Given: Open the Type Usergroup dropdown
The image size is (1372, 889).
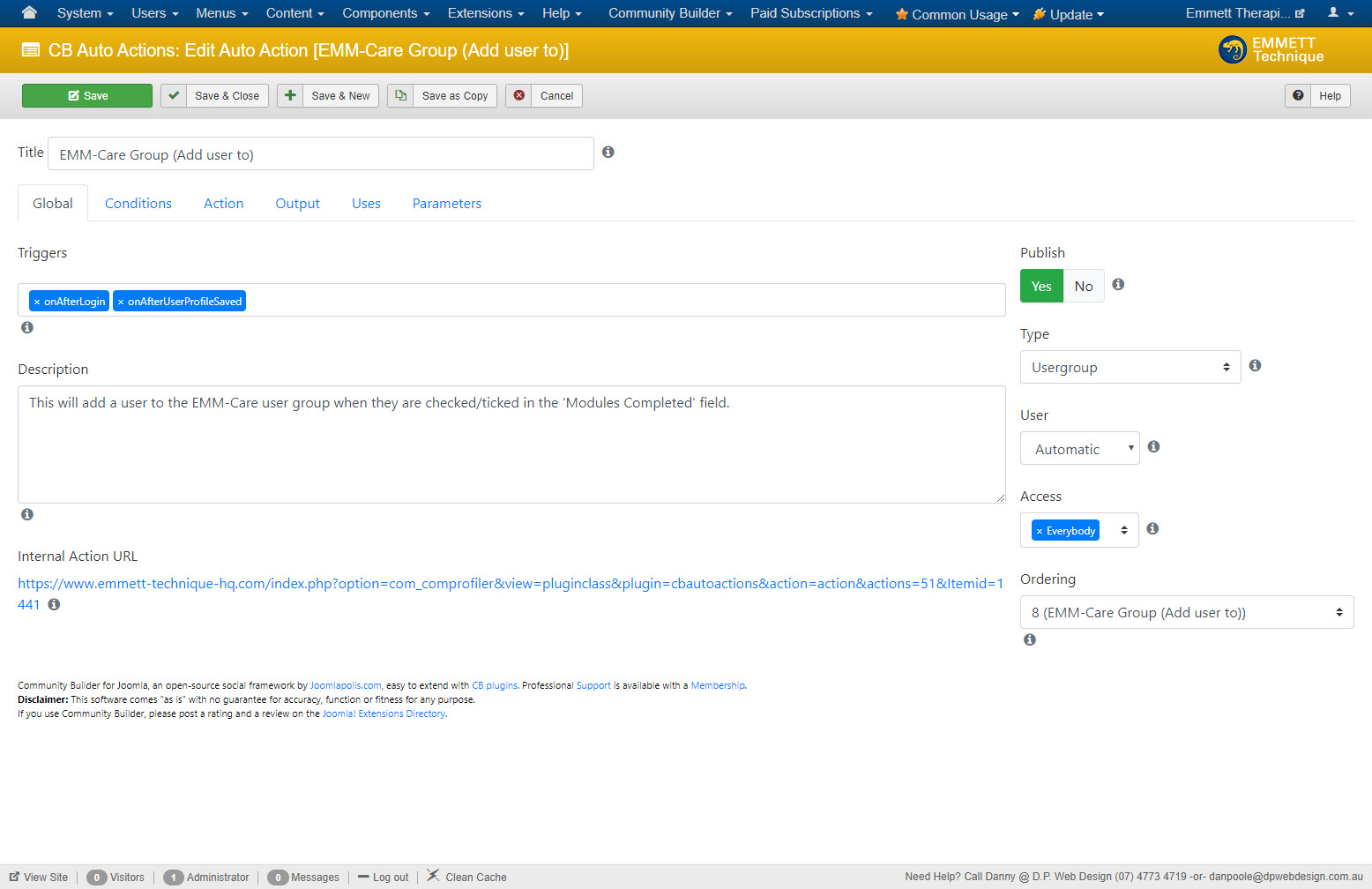Looking at the screenshot, I should click(x=1130, y=367).
